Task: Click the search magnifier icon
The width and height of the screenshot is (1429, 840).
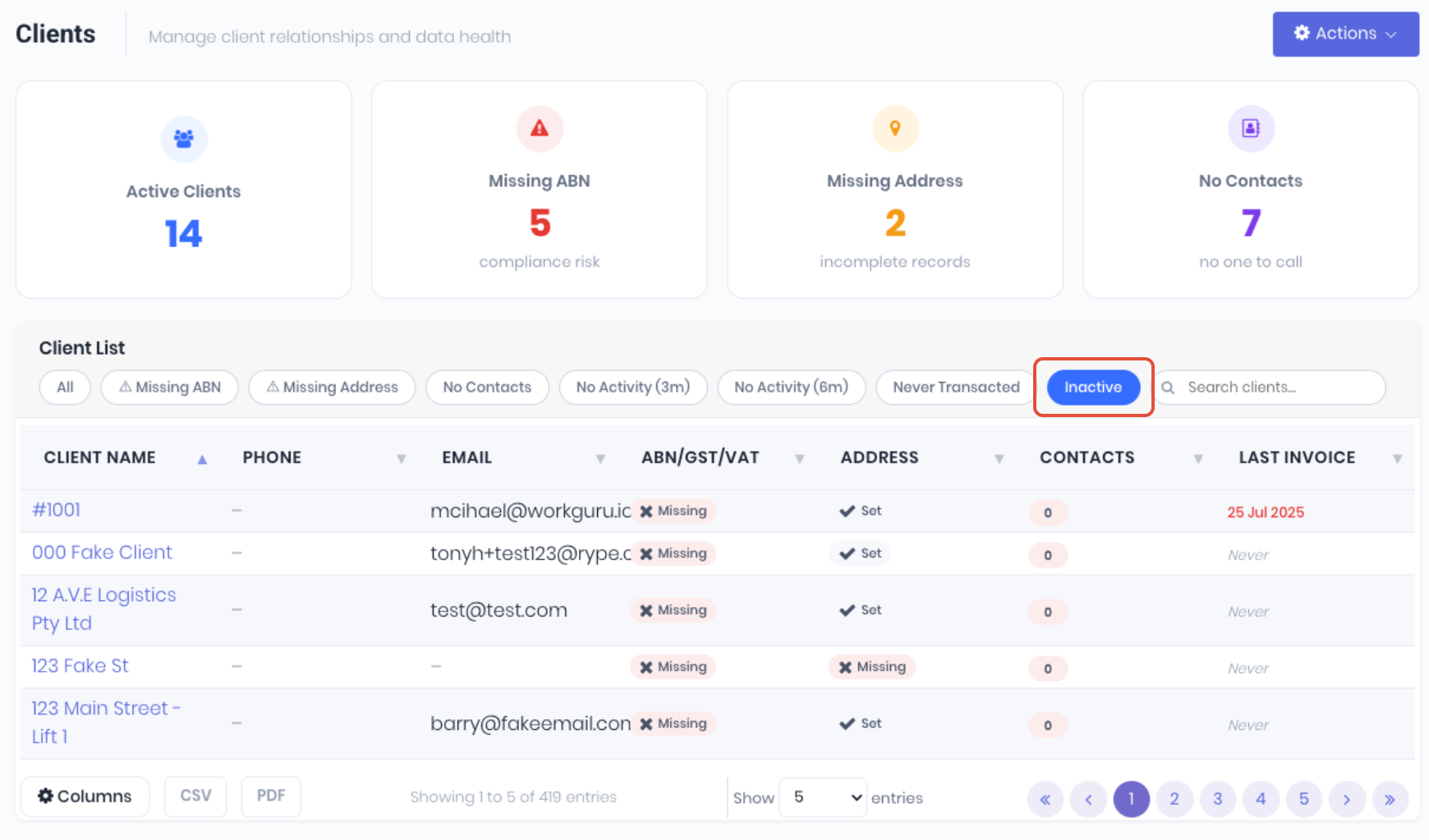Action: coord(1168,388)
